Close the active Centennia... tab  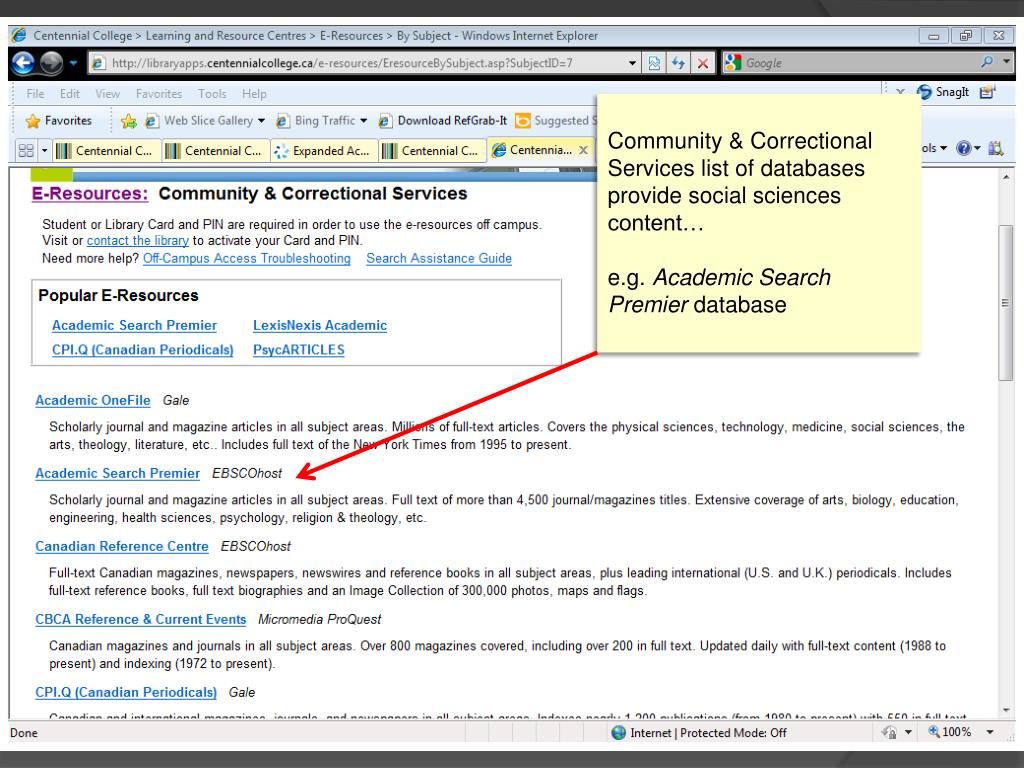[583, 150]
